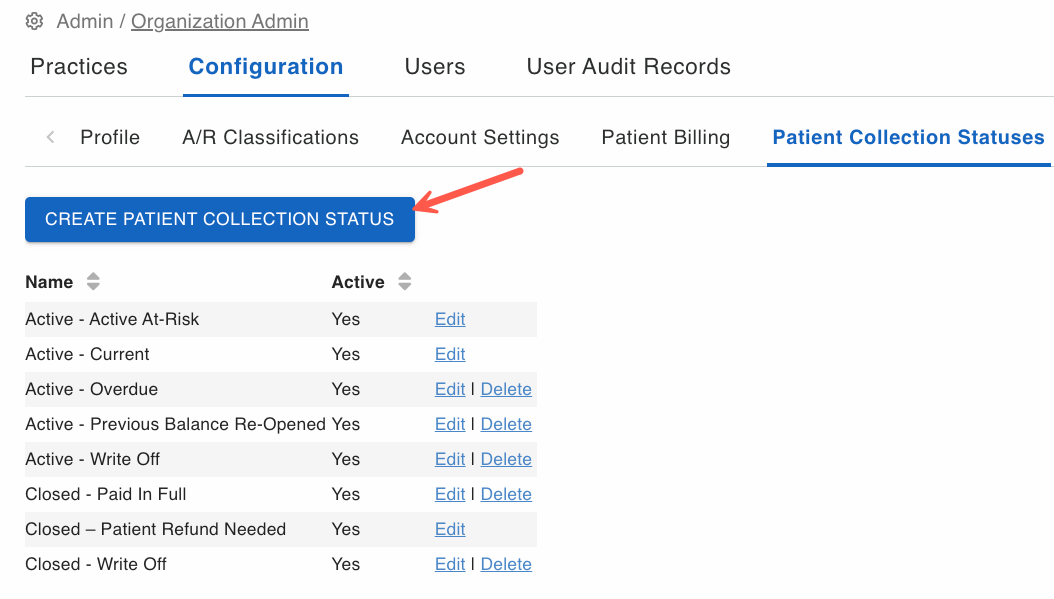1054x599 pixels.
Task: Delete the Active - Write Off status
Action: (x=506, y=459)
